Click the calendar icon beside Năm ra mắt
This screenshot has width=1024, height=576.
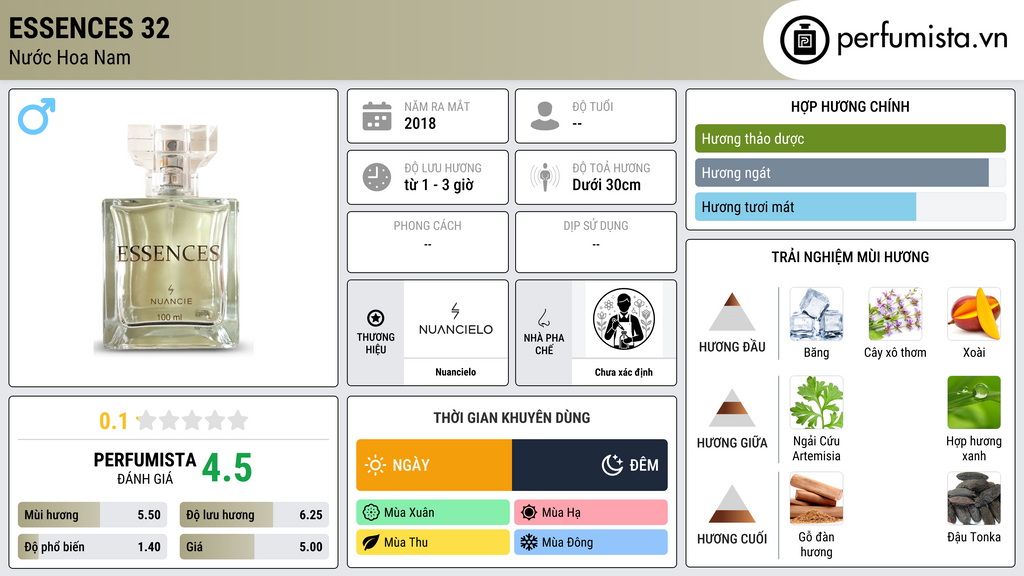[377, 116]
